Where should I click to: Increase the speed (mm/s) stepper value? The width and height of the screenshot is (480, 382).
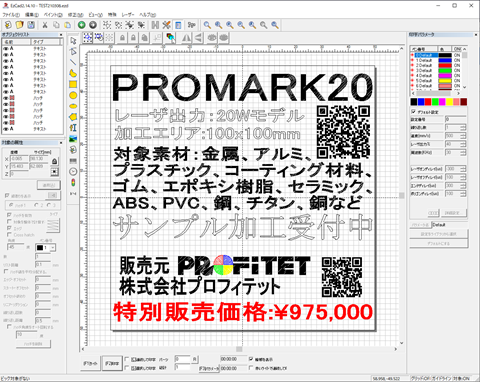[x=463, y=134]
